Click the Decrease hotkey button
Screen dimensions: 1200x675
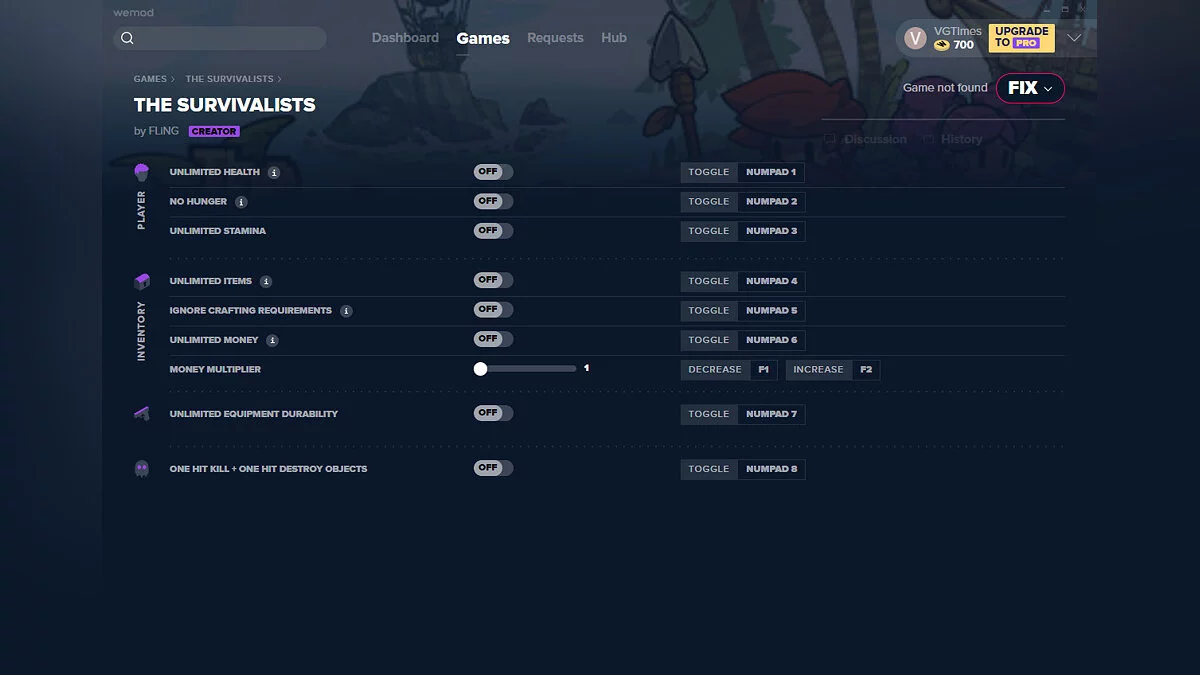(715, 370)
